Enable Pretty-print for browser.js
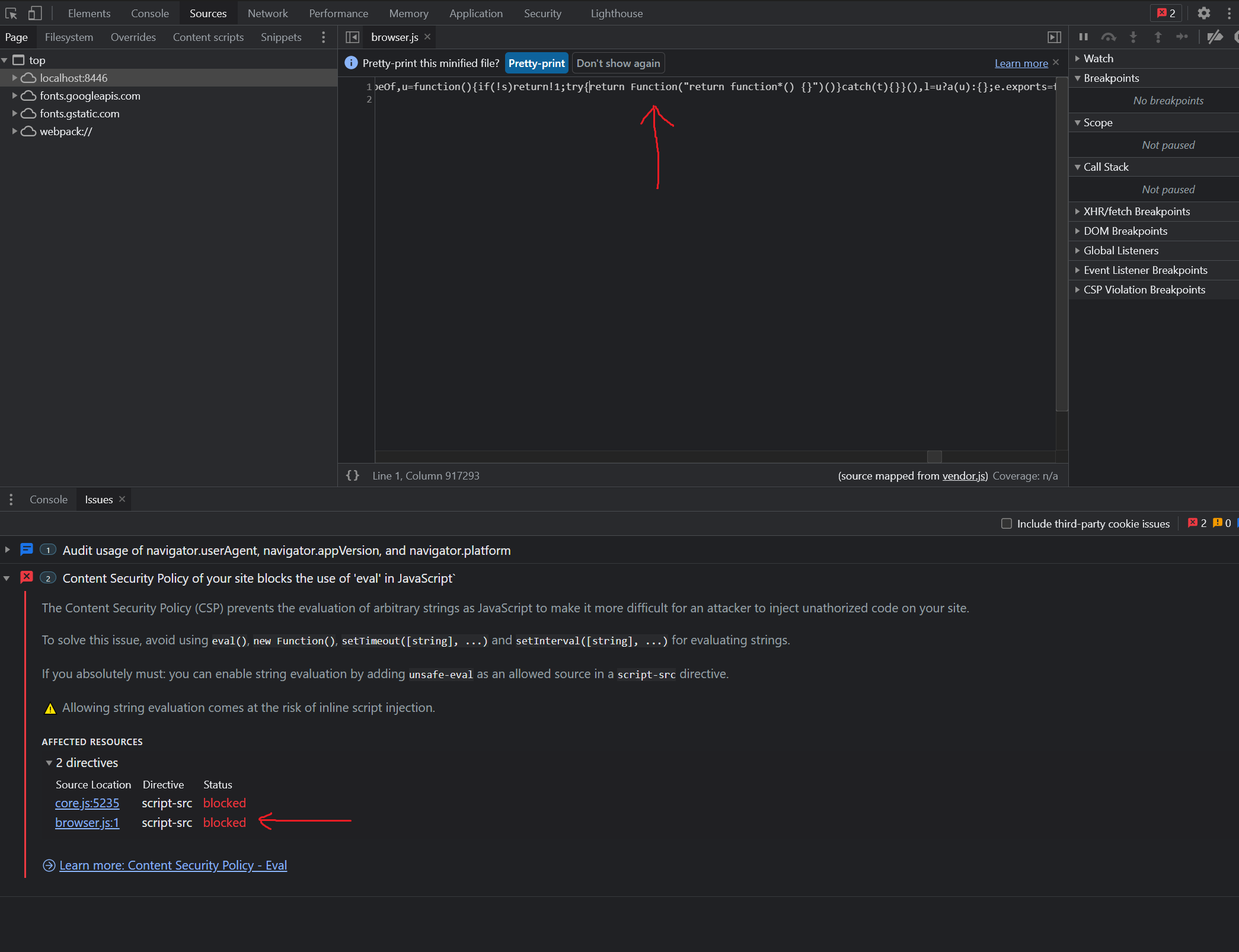This screenshot has height=952, width=1239. [x=535, y=63]
